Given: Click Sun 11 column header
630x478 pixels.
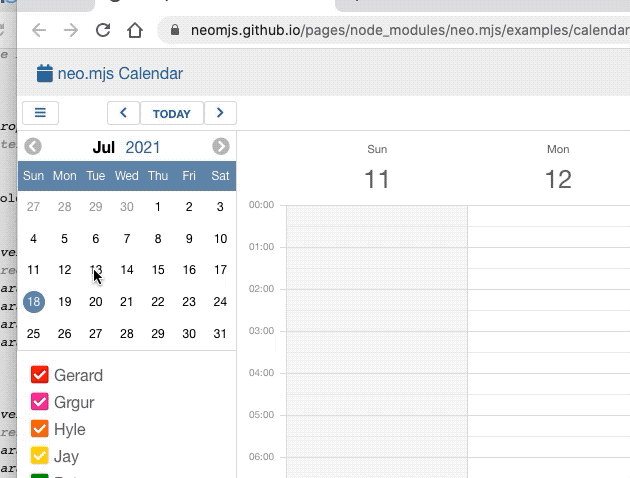Looking at the screenshot, I should point(377,168).
